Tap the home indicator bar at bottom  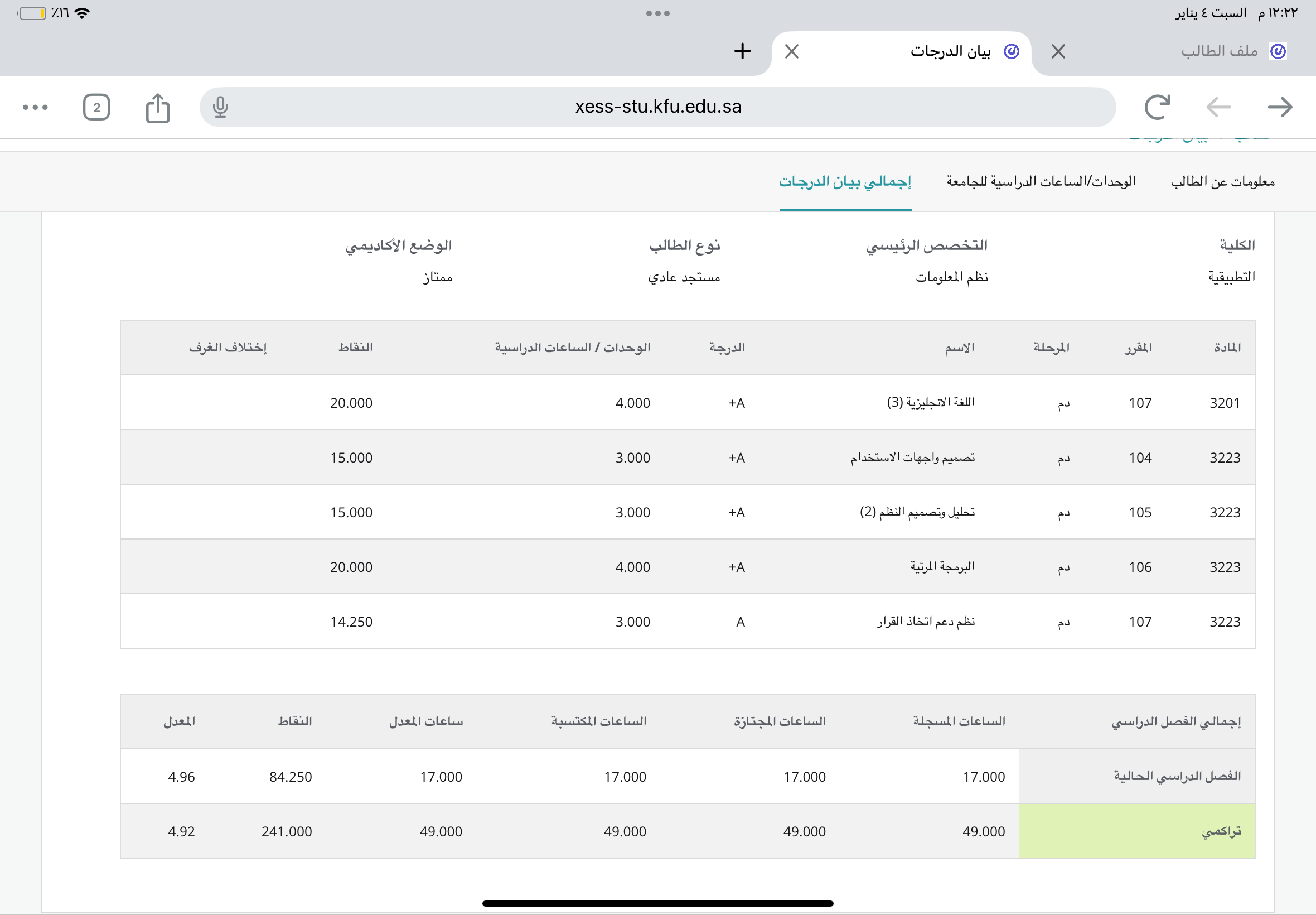[x=657, y=903]
